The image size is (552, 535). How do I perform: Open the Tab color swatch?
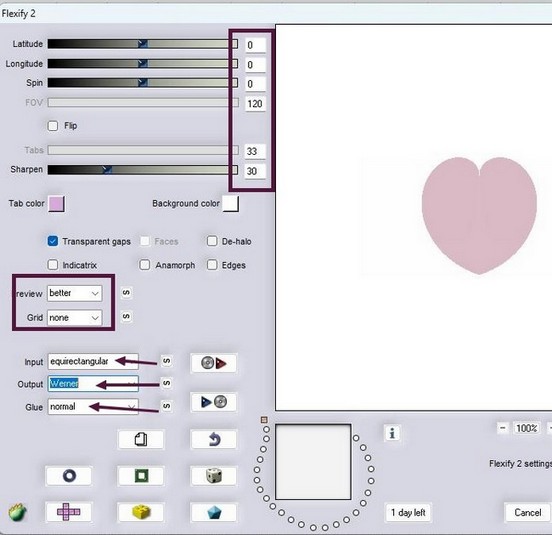click(x=56, y=204)
